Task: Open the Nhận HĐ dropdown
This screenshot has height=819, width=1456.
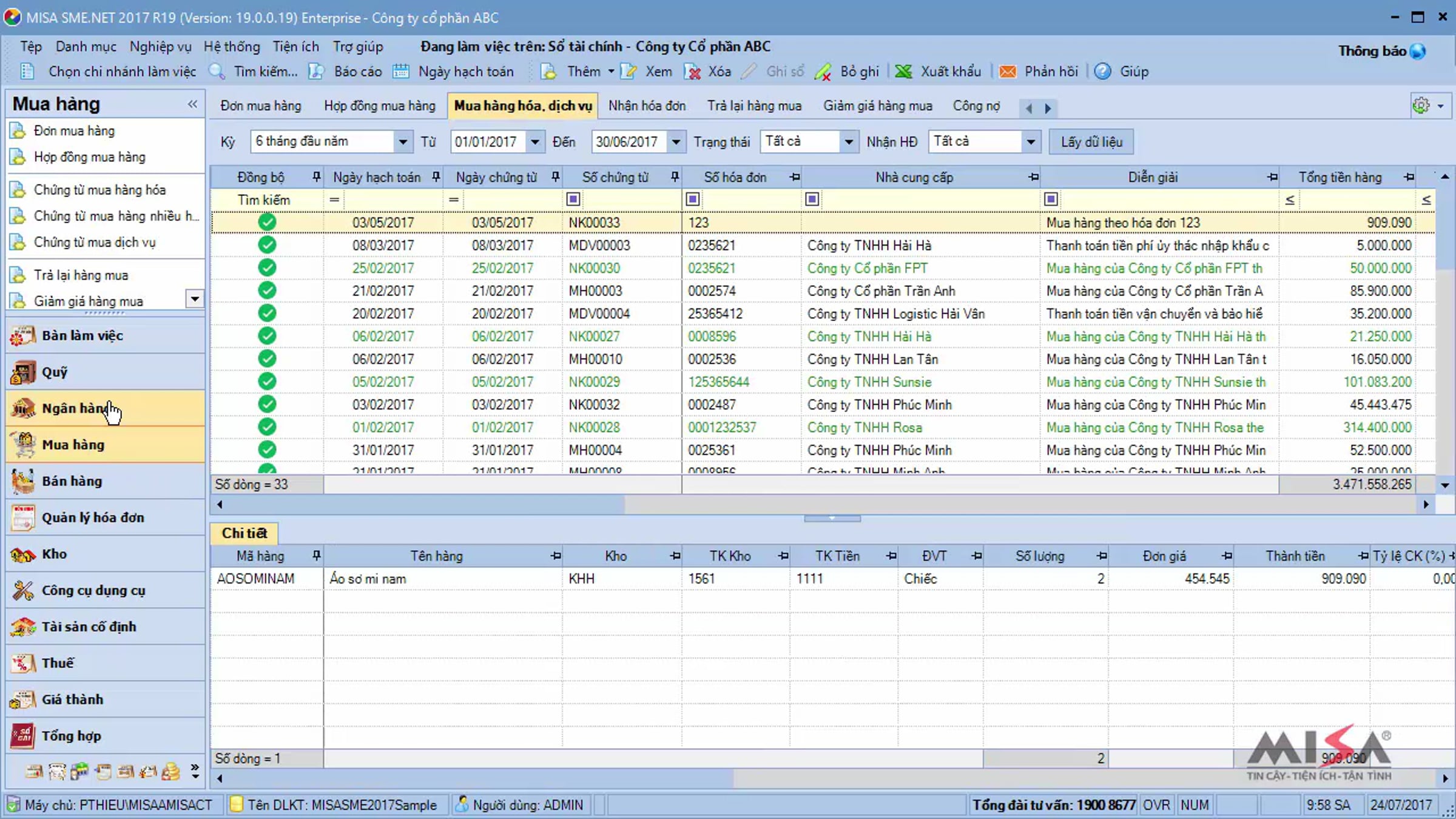Action: coord(1031,142)
